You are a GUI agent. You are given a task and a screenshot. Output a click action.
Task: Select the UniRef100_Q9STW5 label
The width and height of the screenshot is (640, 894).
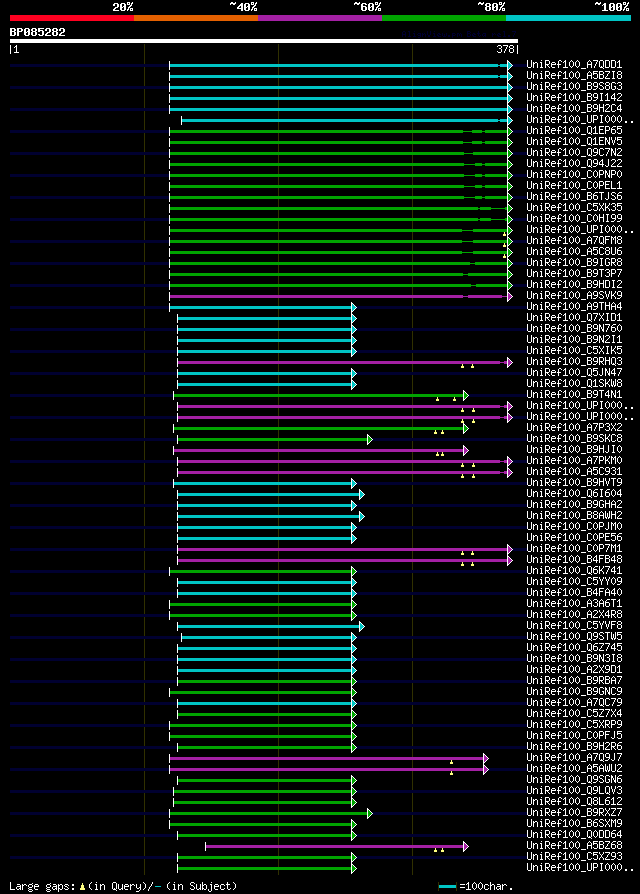pyautogui.click(x=574, y=638)
